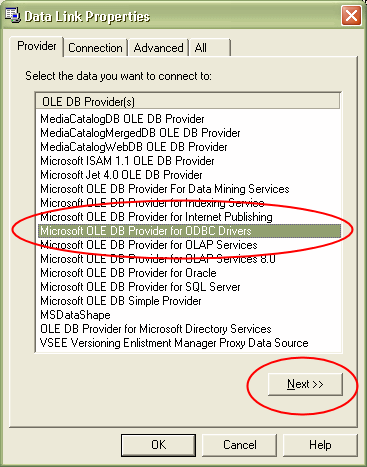Open the Advanced tab

click(x=158, y=48)
